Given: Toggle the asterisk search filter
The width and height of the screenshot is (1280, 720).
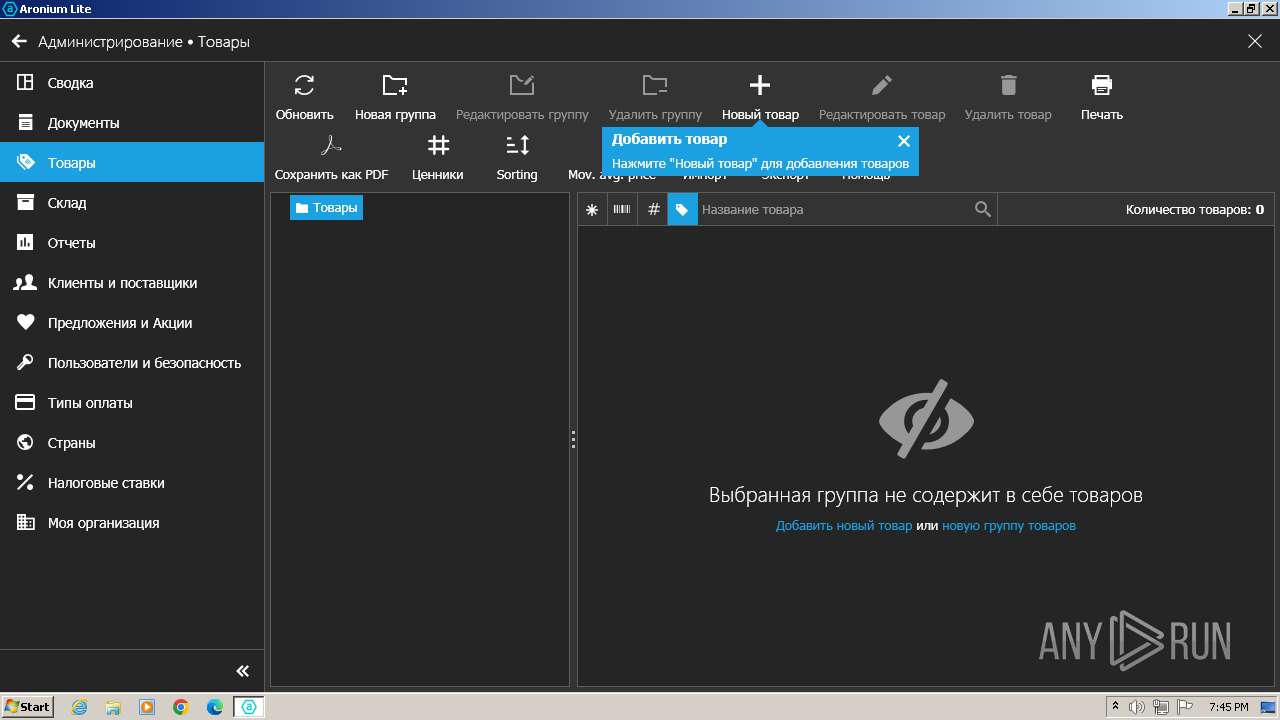Looking at the screenshot, I should click(592, 210).
